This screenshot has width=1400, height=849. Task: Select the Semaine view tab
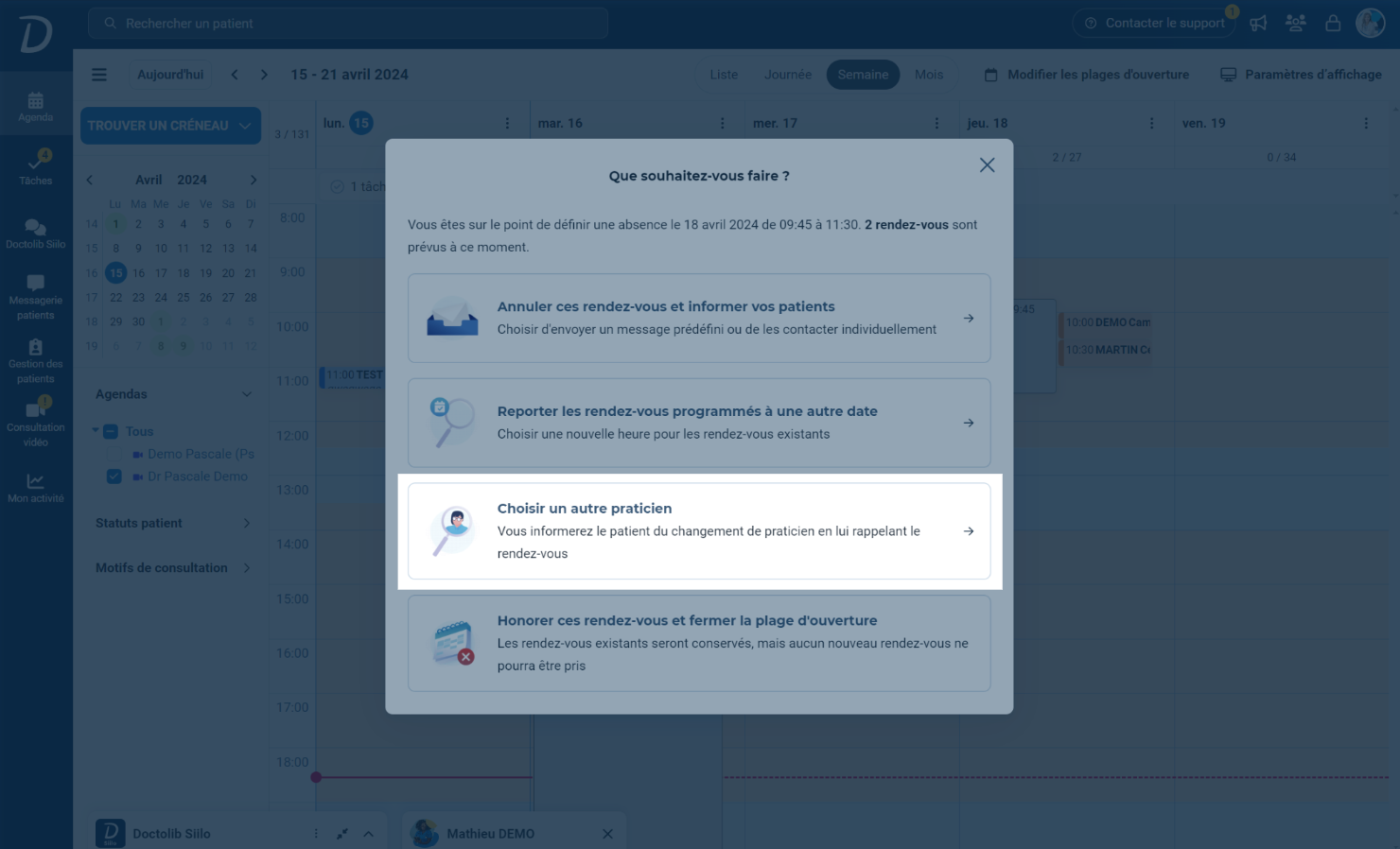coord(863,75)
